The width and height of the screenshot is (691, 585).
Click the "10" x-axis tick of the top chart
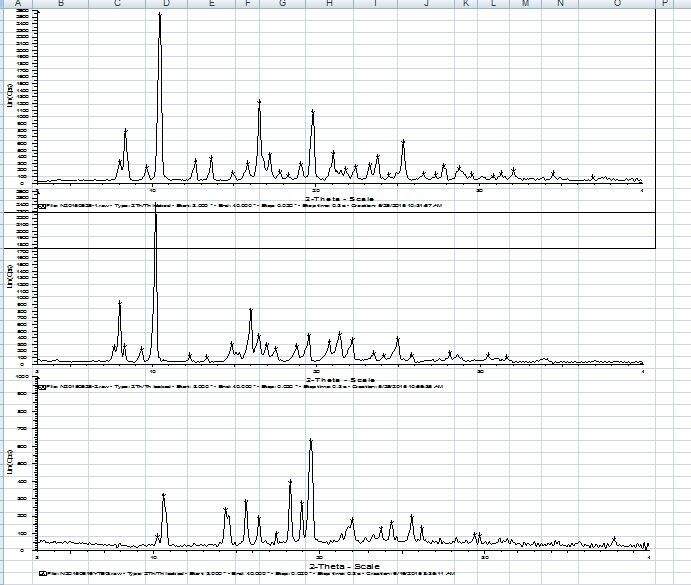(x=152, y=190)
